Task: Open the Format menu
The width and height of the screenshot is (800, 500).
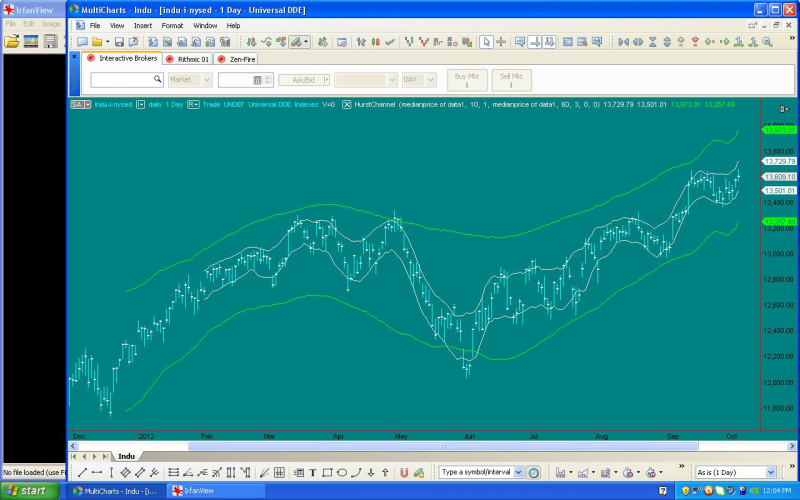Action: pyautogui.click(x=172, y=26)
